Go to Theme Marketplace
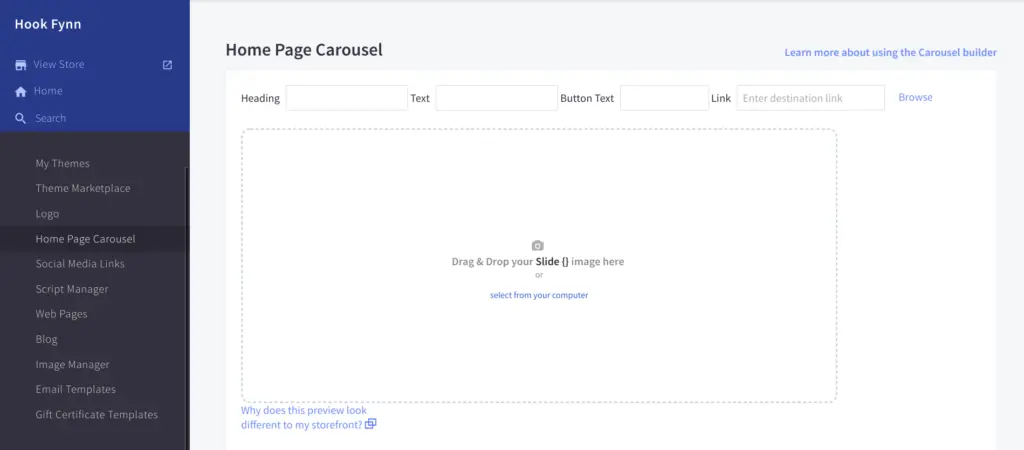The height and width of the screenshot is (450, 1024). coord(83,188)
